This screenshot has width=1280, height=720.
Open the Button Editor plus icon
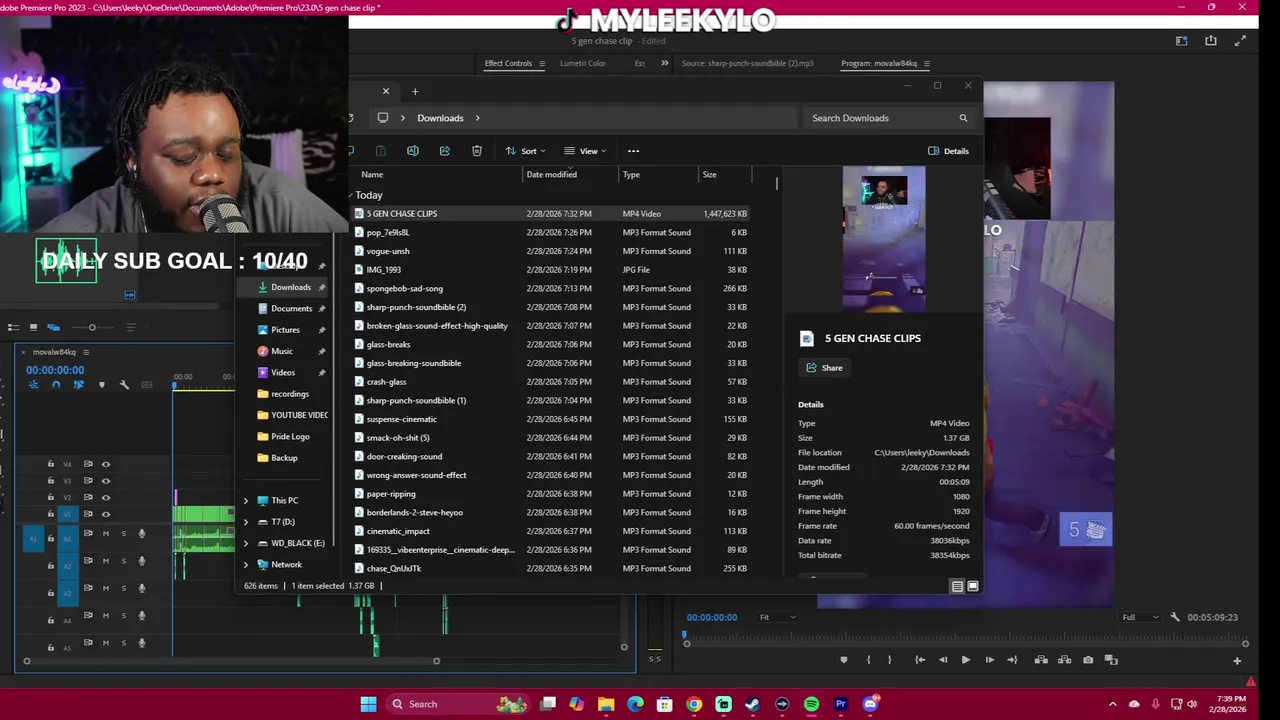point(1237,660)
